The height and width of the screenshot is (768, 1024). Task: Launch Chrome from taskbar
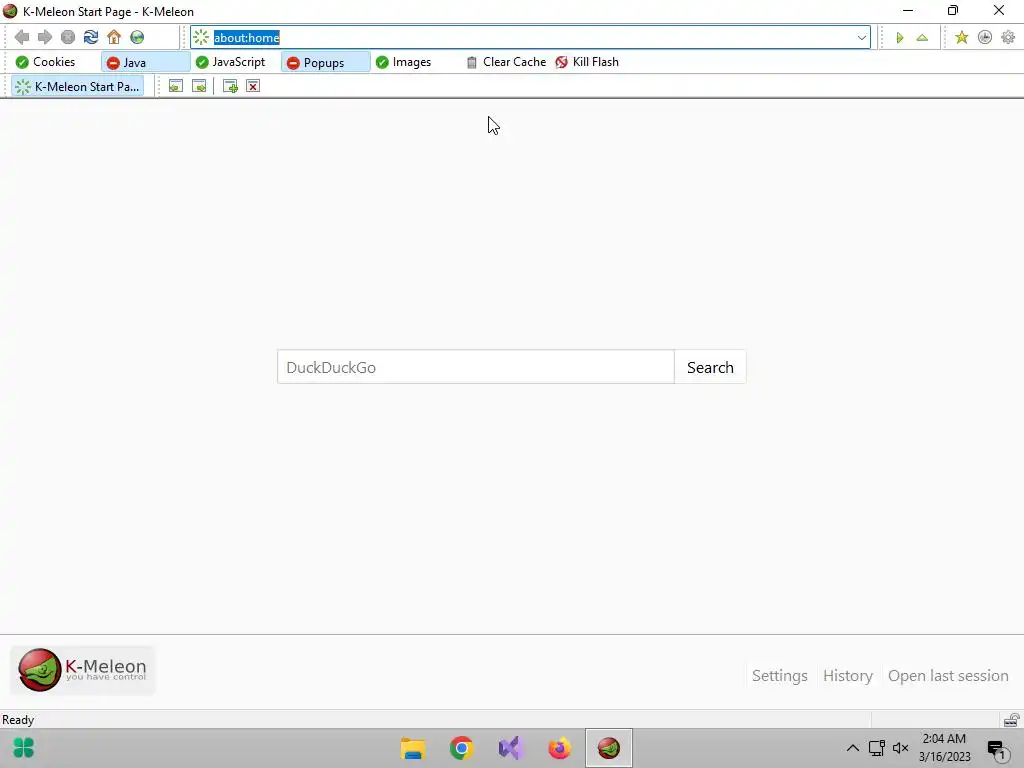[x=462, y=748]
